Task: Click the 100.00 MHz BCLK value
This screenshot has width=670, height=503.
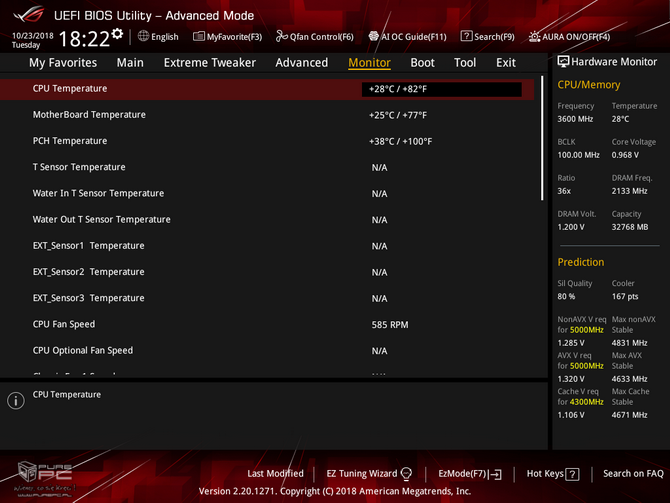Action: 579,155
